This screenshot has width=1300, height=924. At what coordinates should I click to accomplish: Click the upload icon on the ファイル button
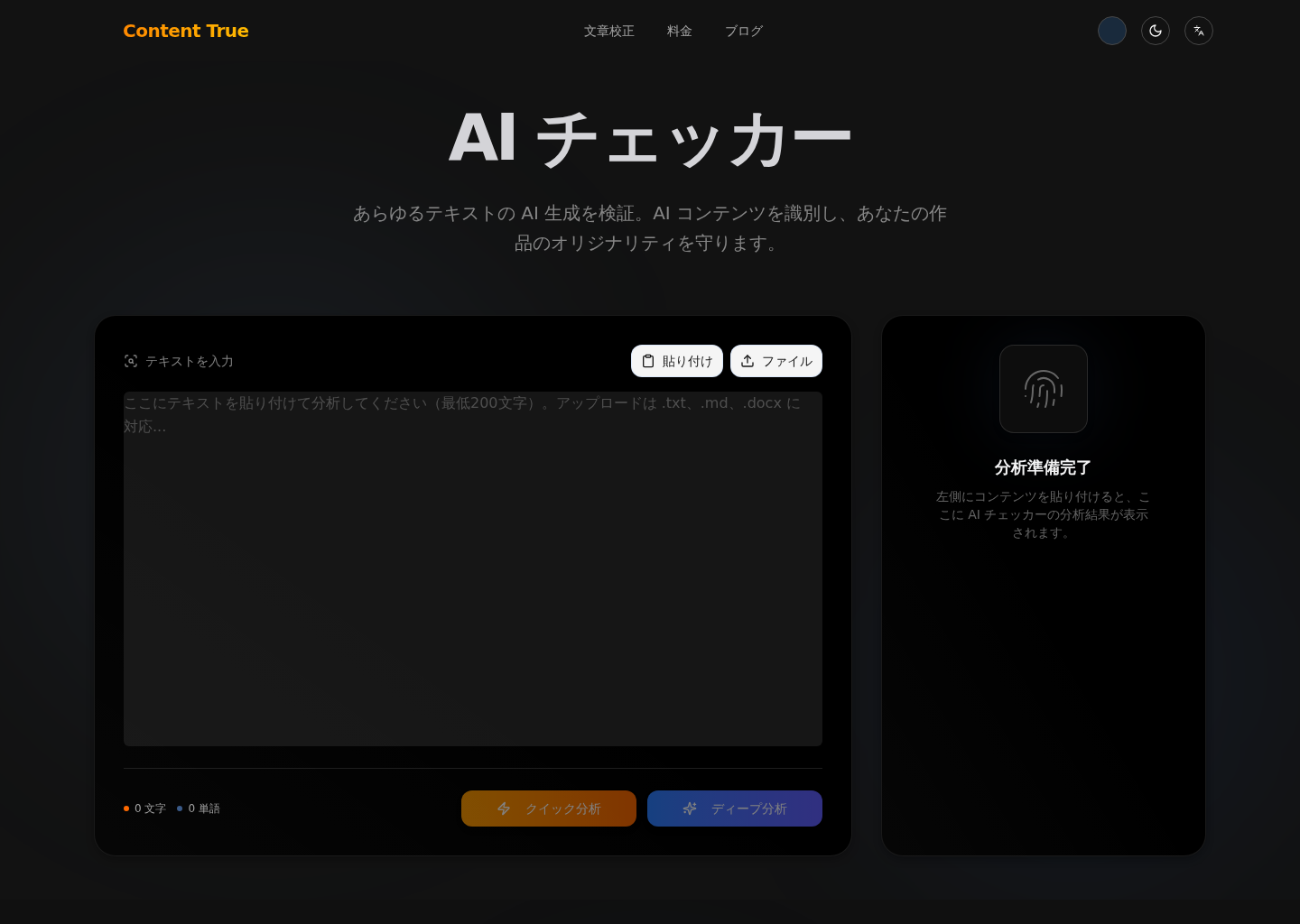click(x=747, y=361)
